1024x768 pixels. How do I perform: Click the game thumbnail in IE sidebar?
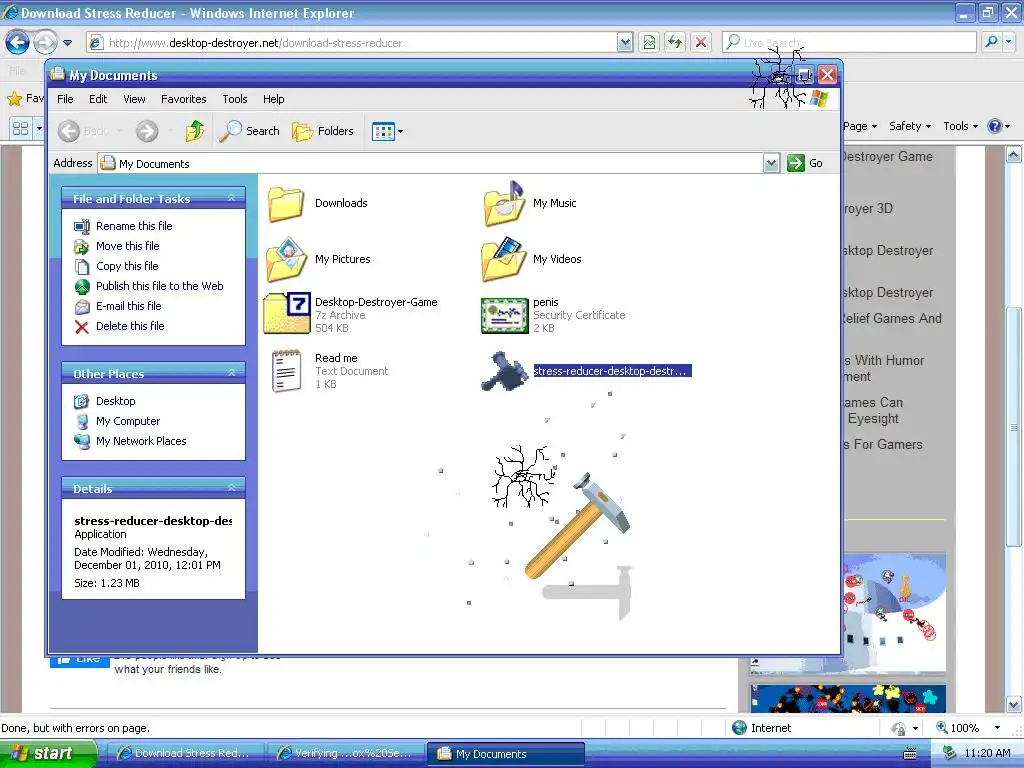tap(893, 613)
